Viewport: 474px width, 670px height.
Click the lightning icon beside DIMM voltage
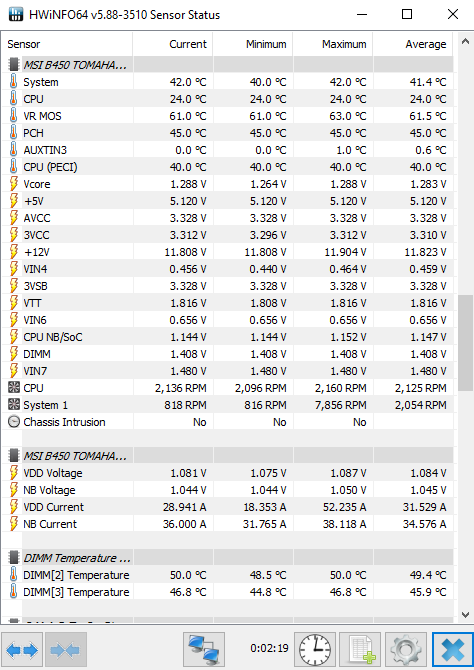[x=14, y=354]
